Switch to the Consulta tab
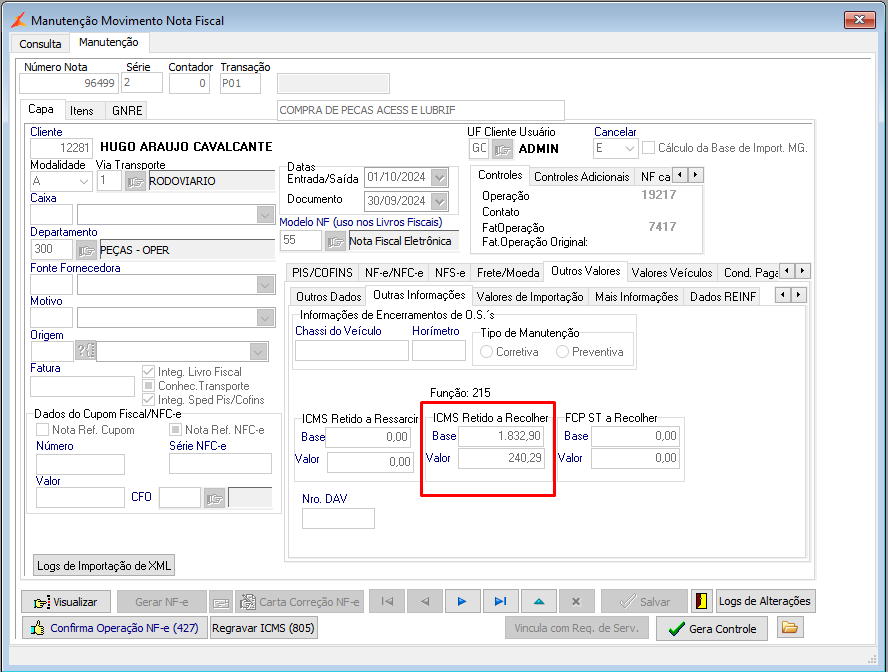This screenshot has width=888, height=672. [40, 44]
